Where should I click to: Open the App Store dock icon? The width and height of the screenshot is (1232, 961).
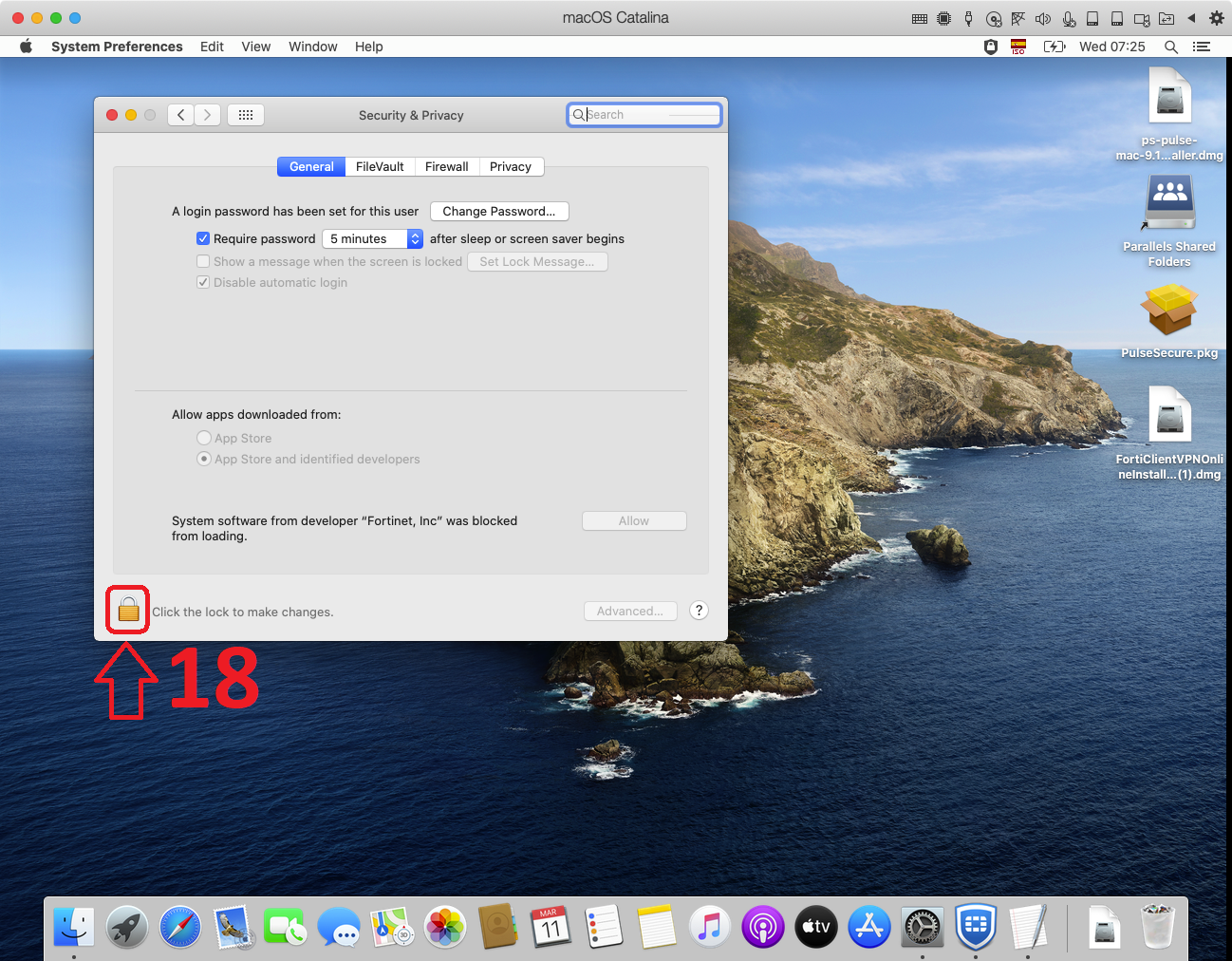[868, 927]
